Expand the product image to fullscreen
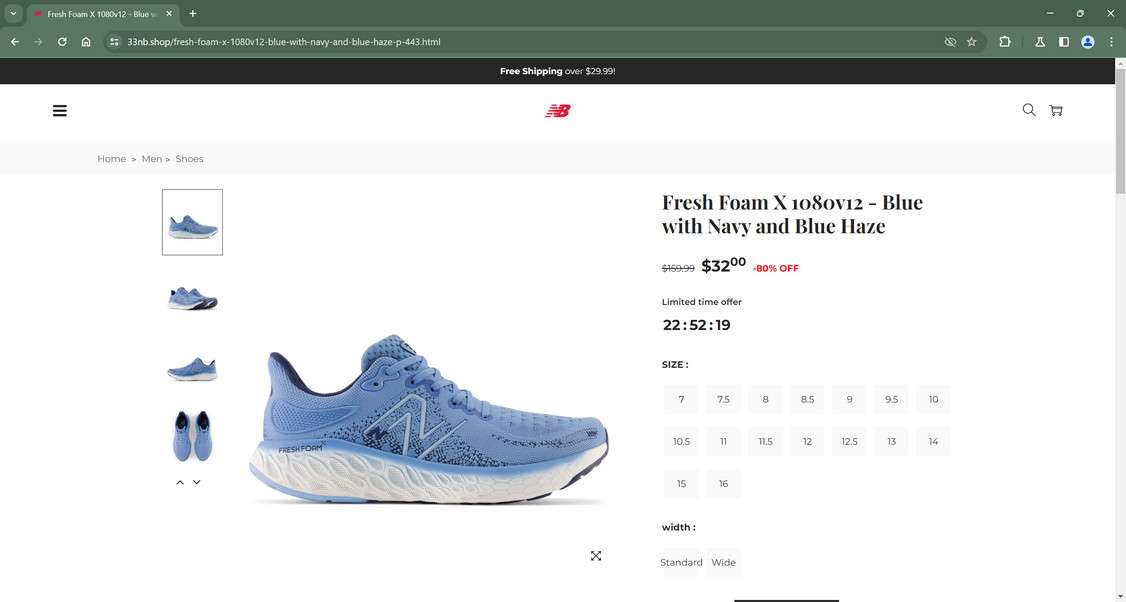This screenshot has width=1126, height=602. tap(596, 556)
